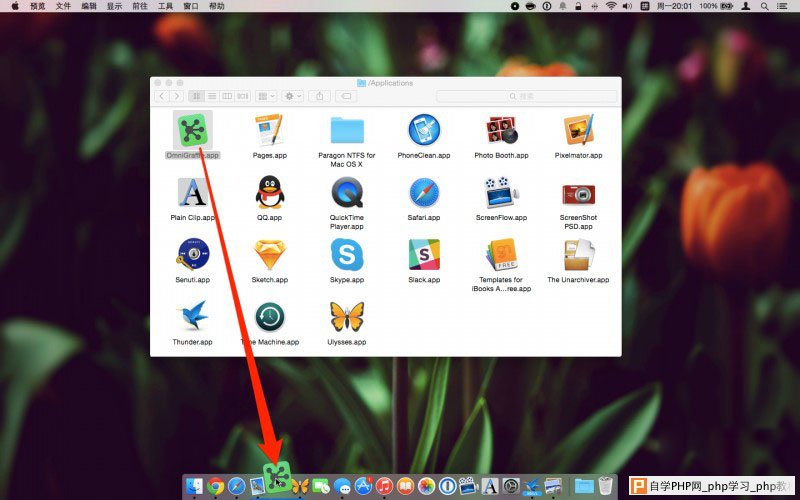The image size is (800, 500).
Task: Open the 工具 menu
Action: tap(165, 6)
